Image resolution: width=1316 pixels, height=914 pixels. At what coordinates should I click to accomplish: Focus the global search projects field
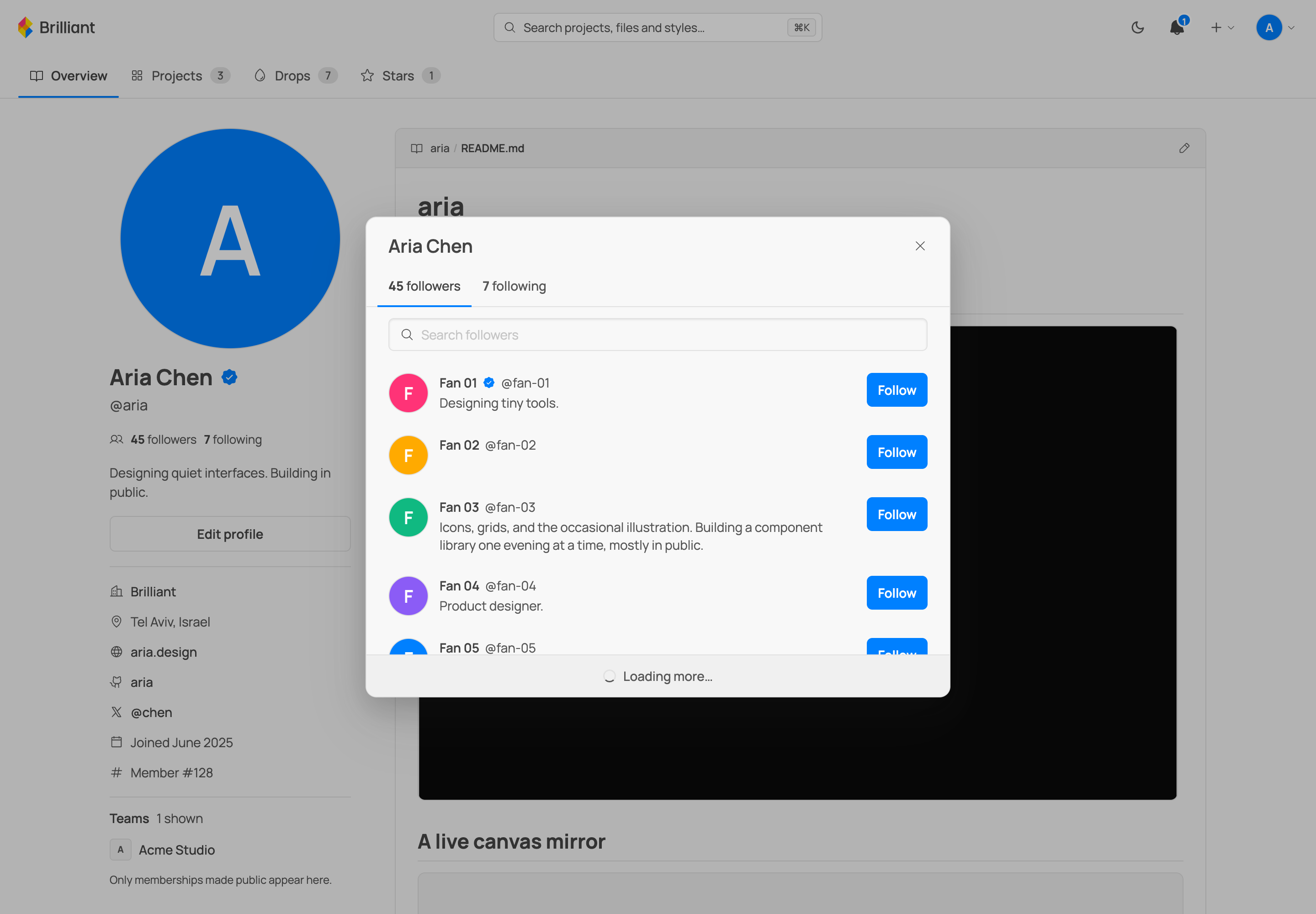pyautogui.click(x=658, y=27)
